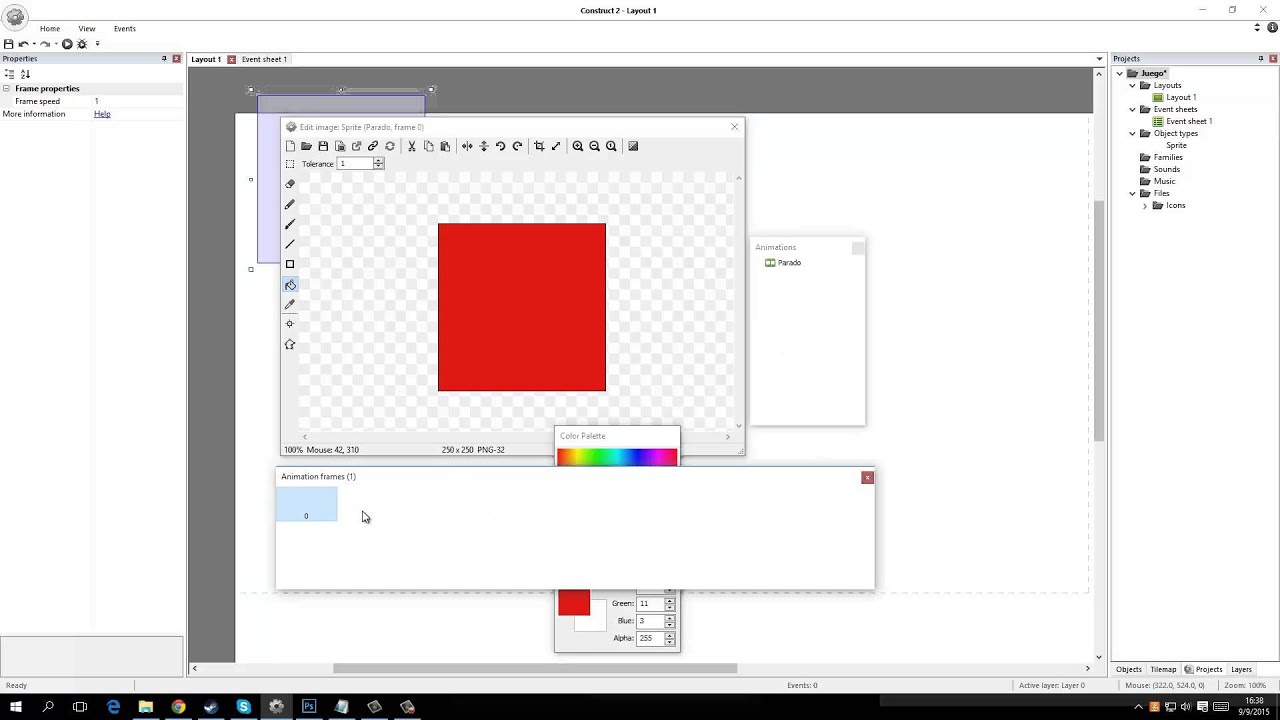Select the Rectangle tool
The height and width of the screenshot is (720, 1280).
(290, 264)
